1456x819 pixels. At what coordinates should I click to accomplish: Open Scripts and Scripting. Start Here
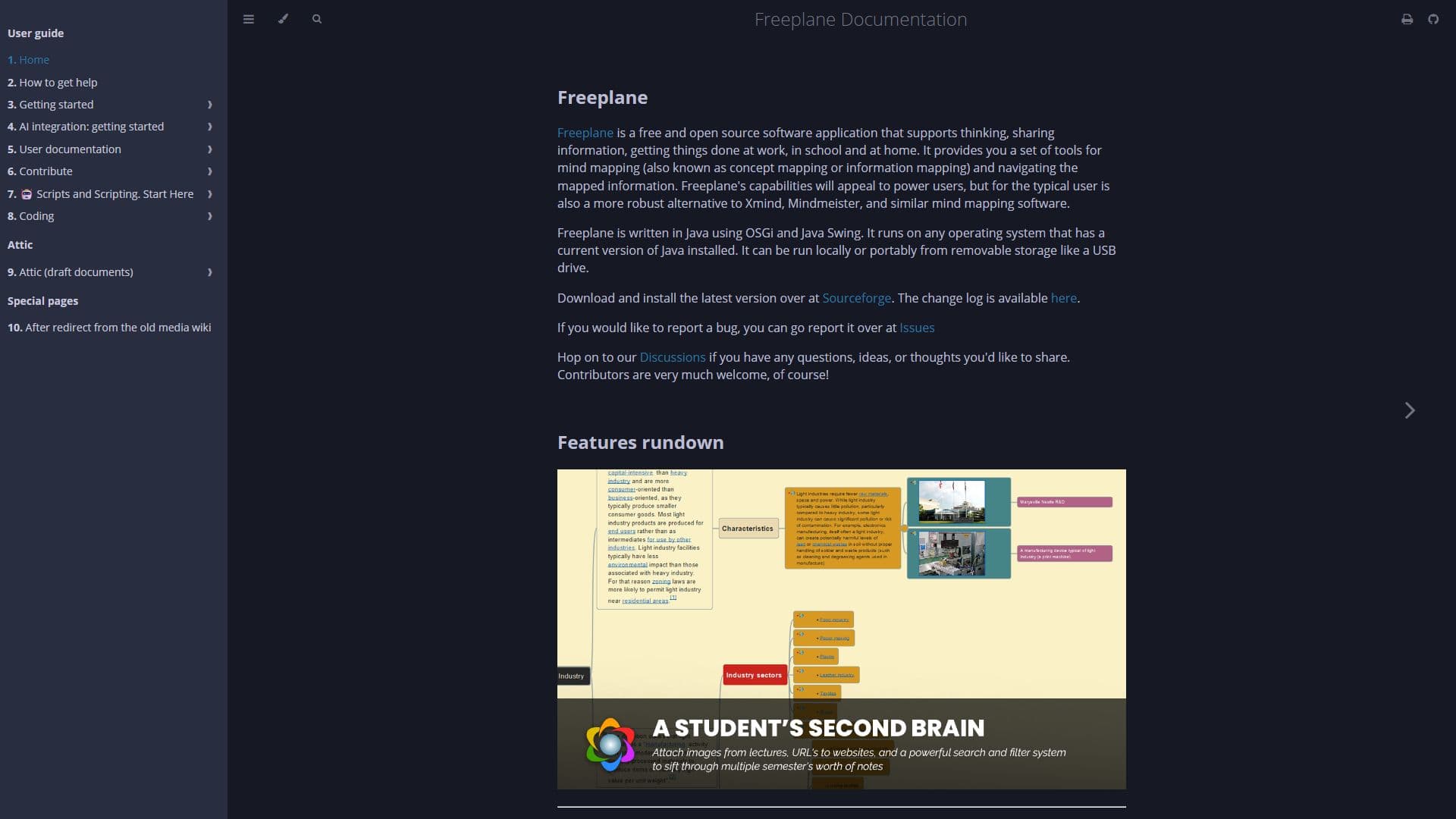point(101,194)
